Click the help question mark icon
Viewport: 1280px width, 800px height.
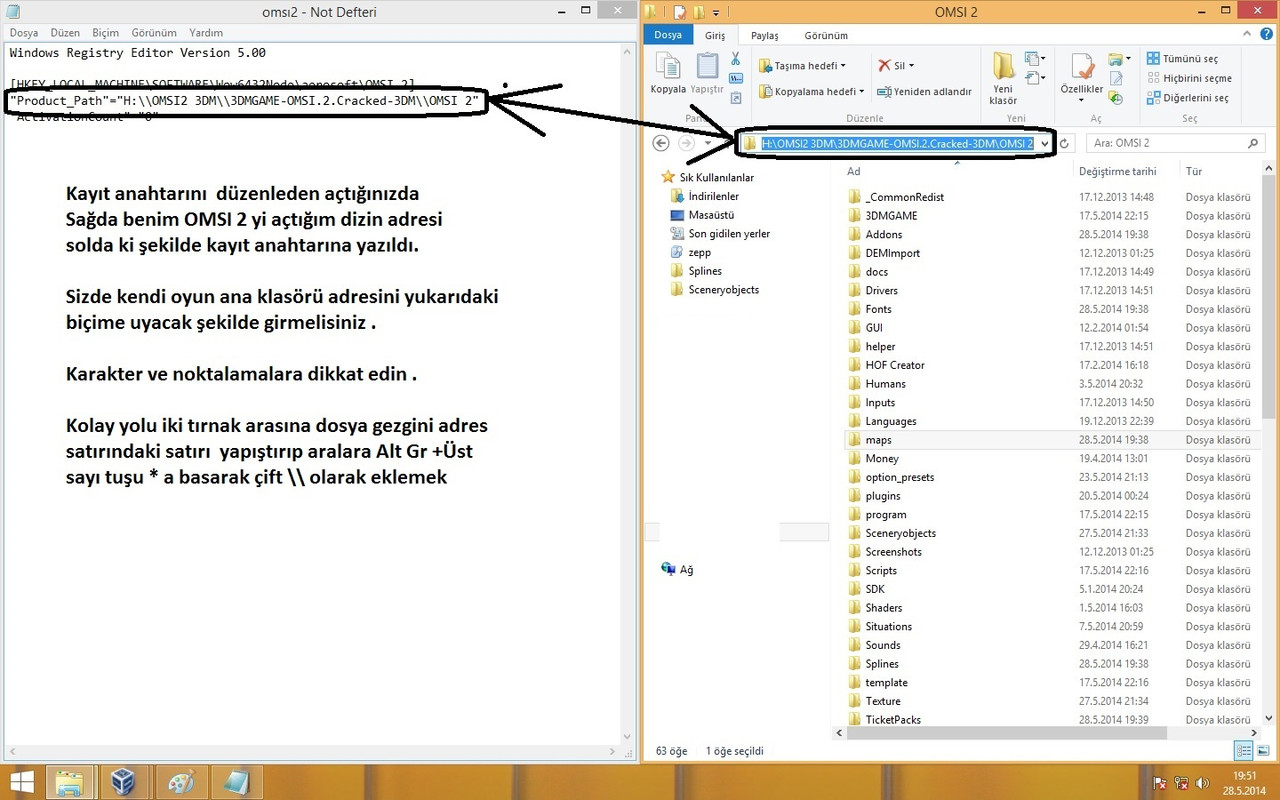1268,35
